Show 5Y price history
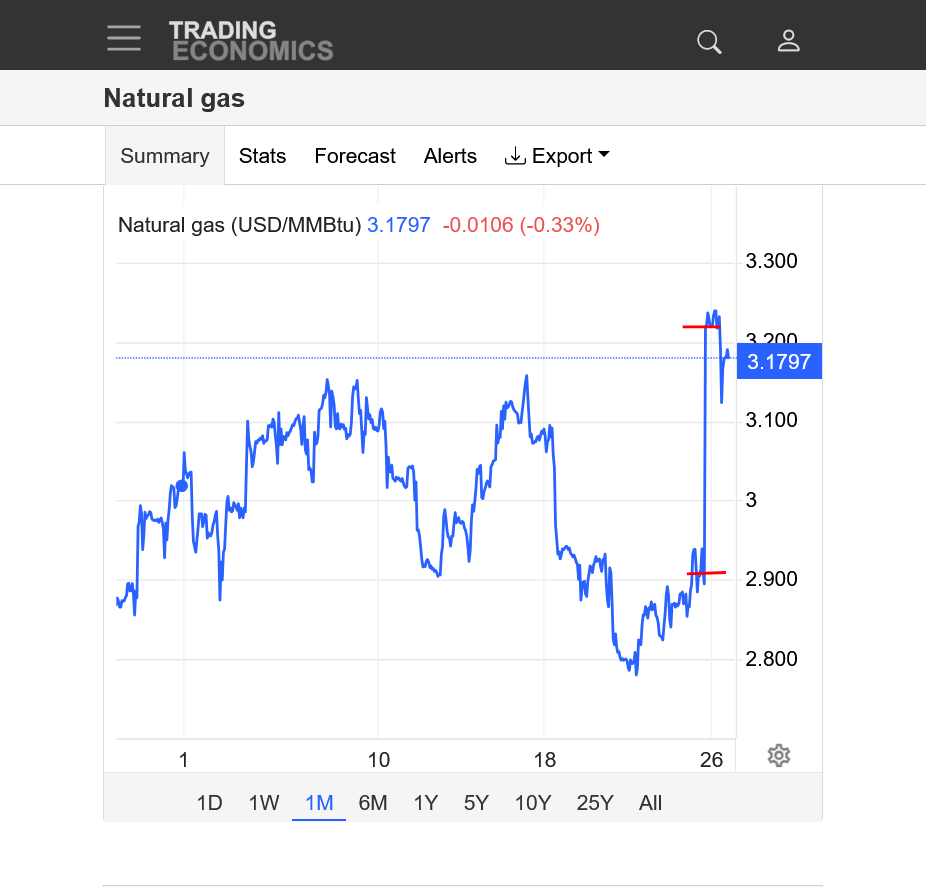The image size is (926, 887). click(x=476, y=803)
